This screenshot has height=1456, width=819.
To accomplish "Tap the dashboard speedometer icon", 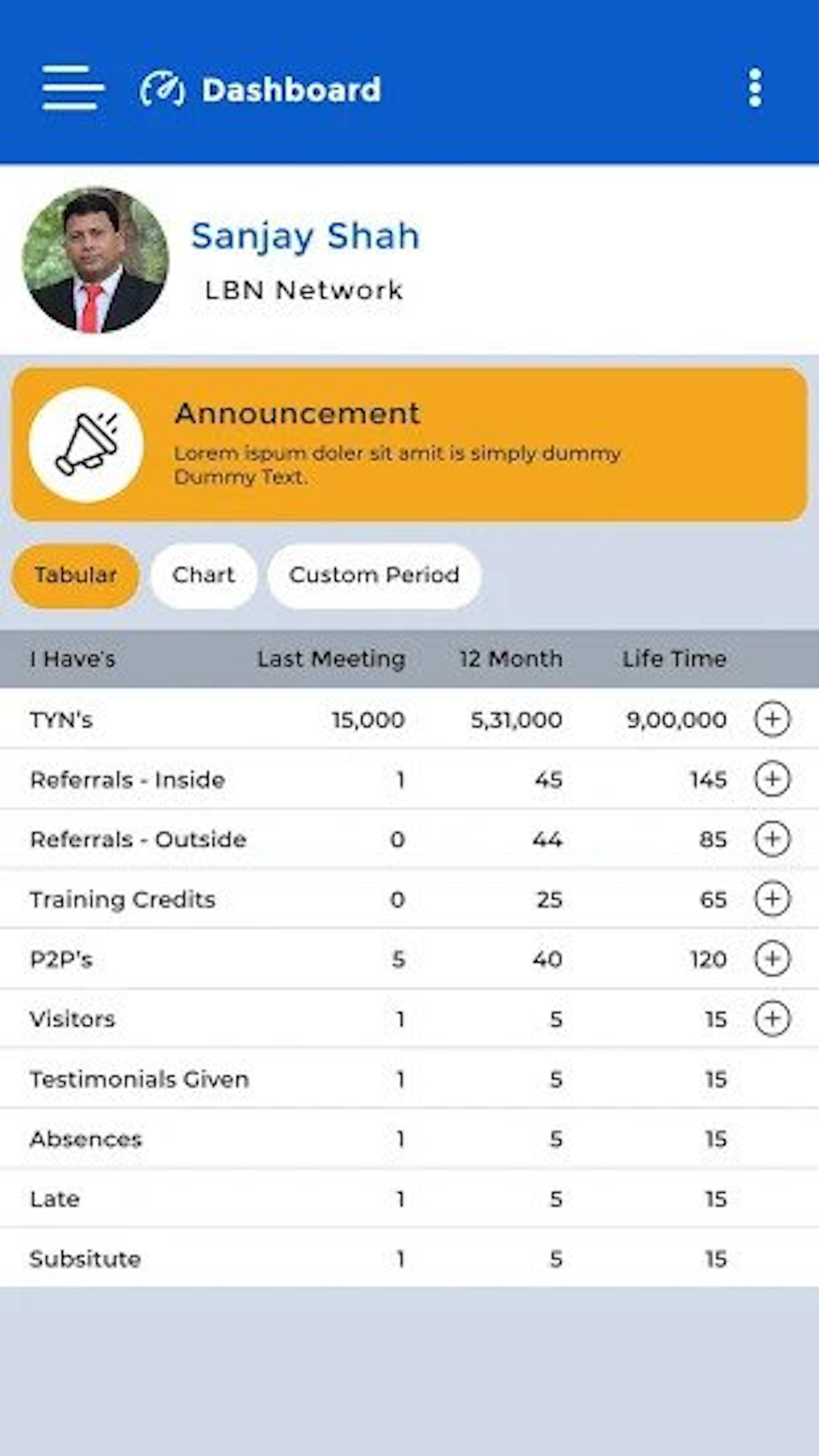I will 162,89.
